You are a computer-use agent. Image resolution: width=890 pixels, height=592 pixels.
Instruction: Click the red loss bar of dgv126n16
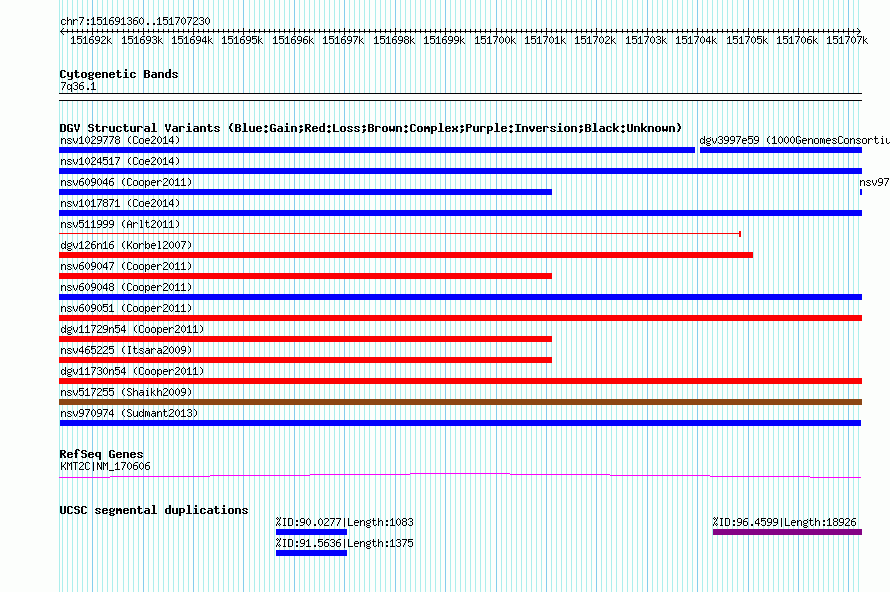point(406,255)
